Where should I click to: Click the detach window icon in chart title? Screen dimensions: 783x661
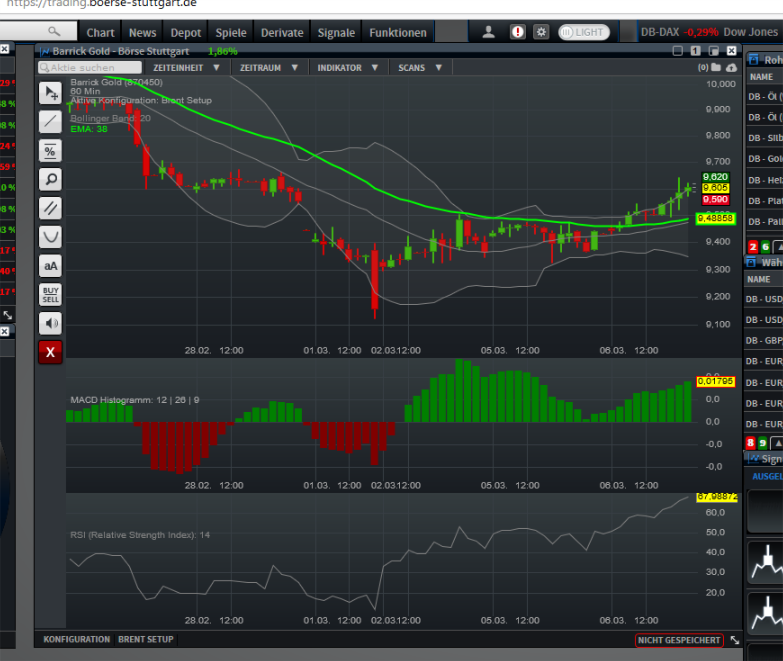[x=714, y=51]
